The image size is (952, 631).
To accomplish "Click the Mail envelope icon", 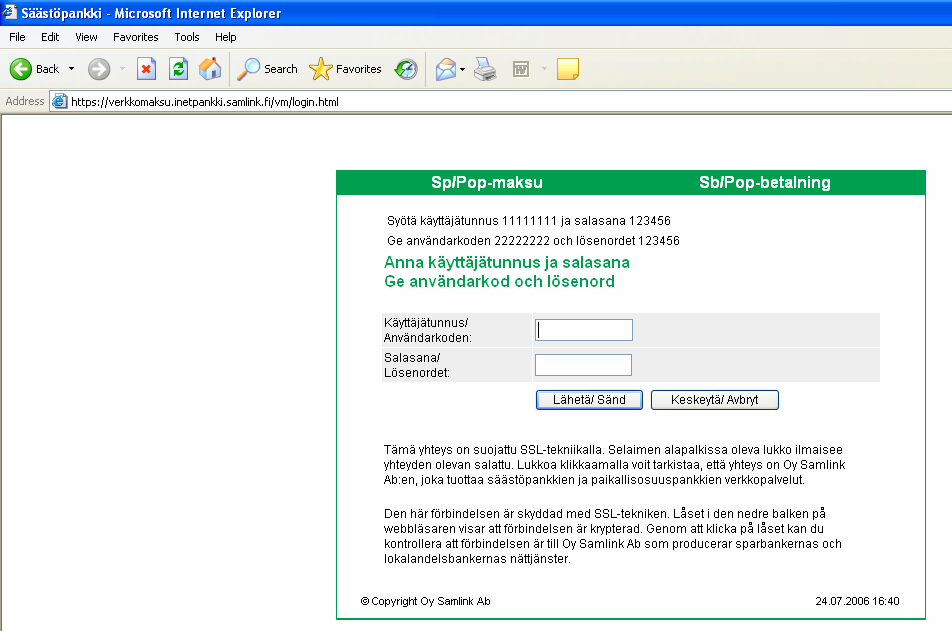I will click(x=446, y=69).
